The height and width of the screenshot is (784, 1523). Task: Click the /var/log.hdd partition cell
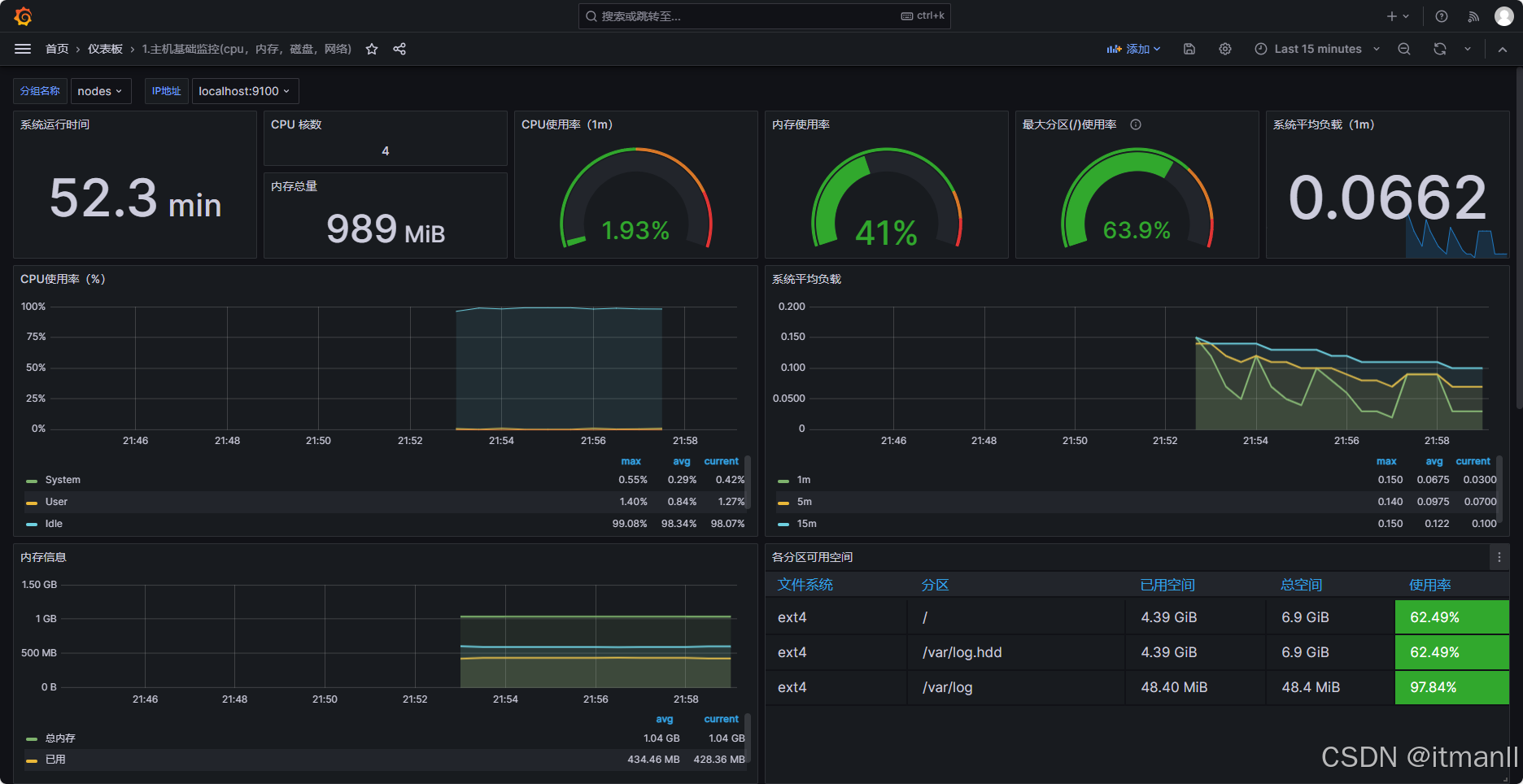(x=1017, y=652)
